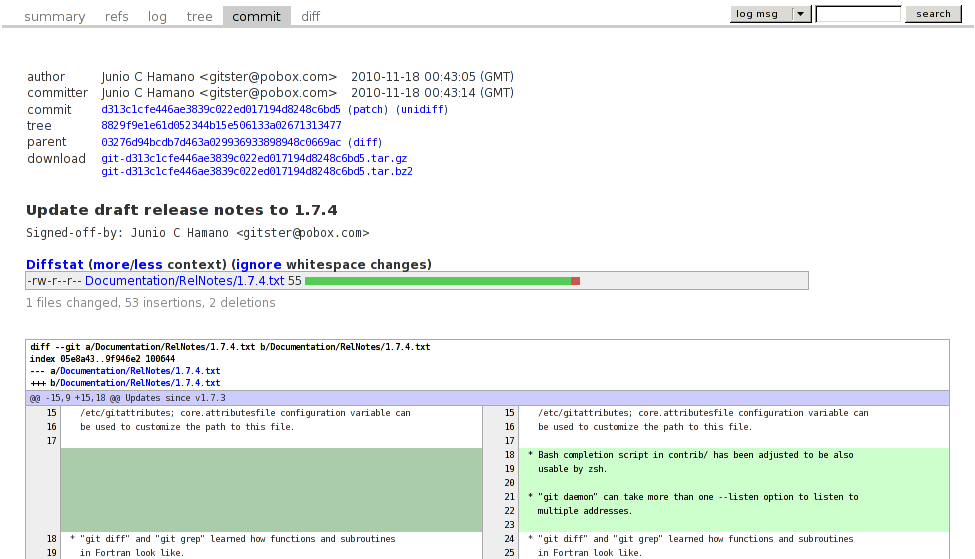Screen dimensions: 975x559
Task: Click new line 19 usable by zsh text
Action: coord(572,469)
